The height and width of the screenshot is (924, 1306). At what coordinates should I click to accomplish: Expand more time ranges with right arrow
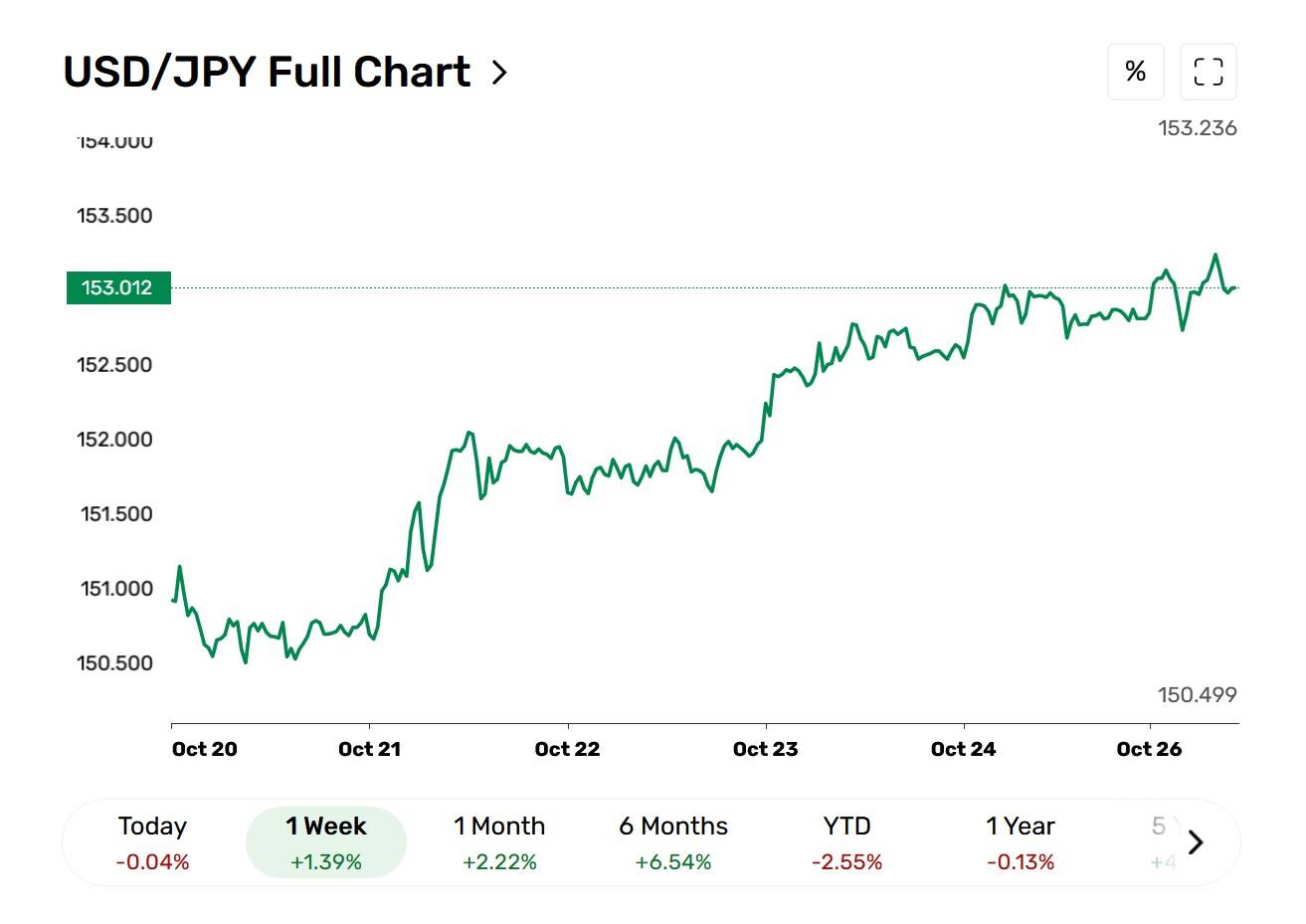(x=1196, y=842)
